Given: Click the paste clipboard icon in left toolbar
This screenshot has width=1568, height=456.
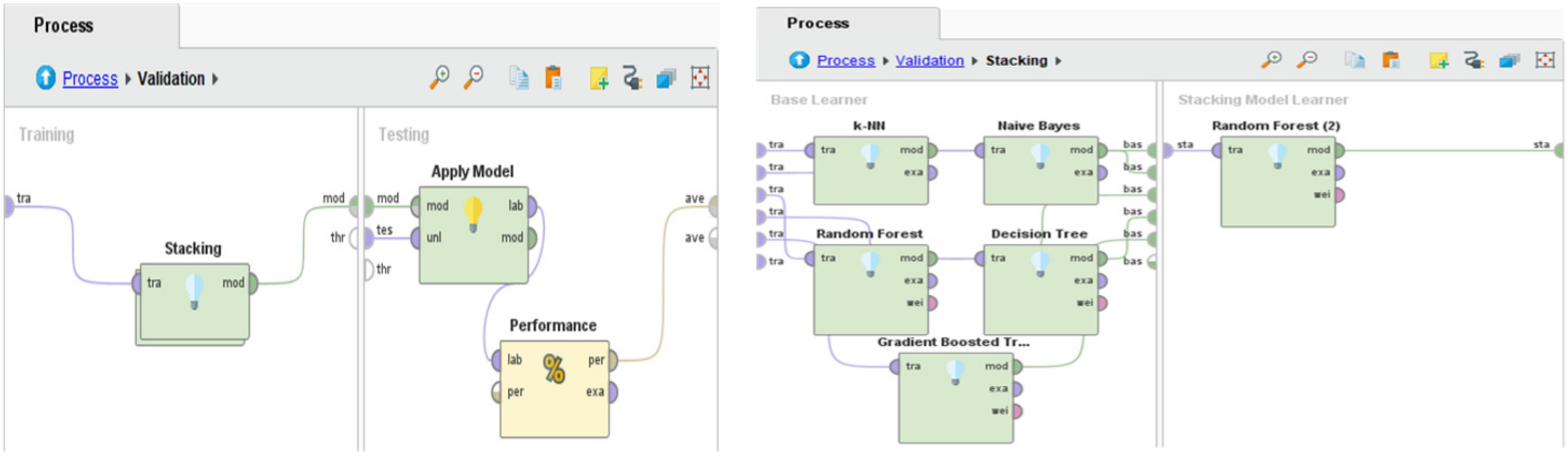Looking at the screenshot, I should pos(553,78).
